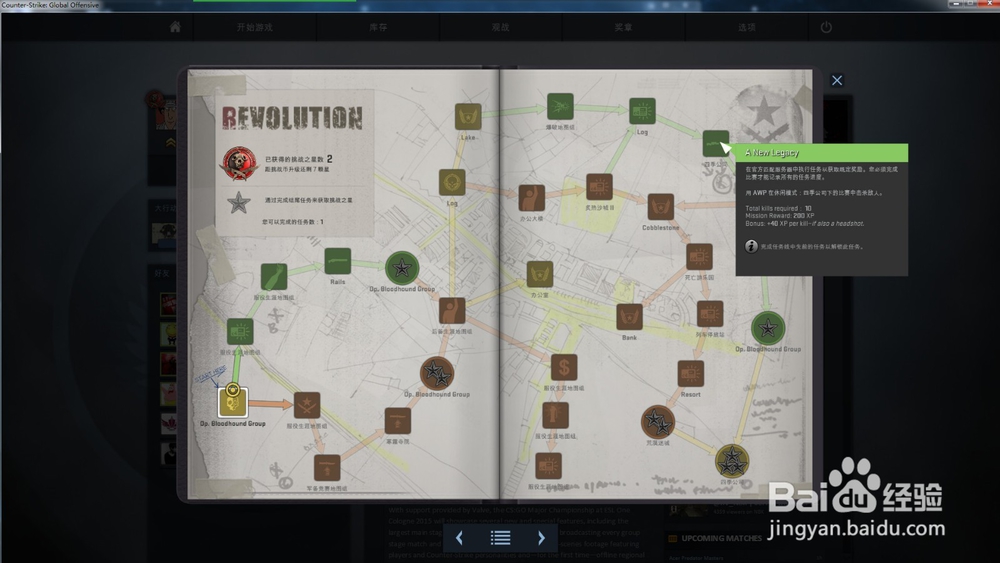1000x563 pixels.
Task: Turn to the next journal page
Action: click(541, 538)
